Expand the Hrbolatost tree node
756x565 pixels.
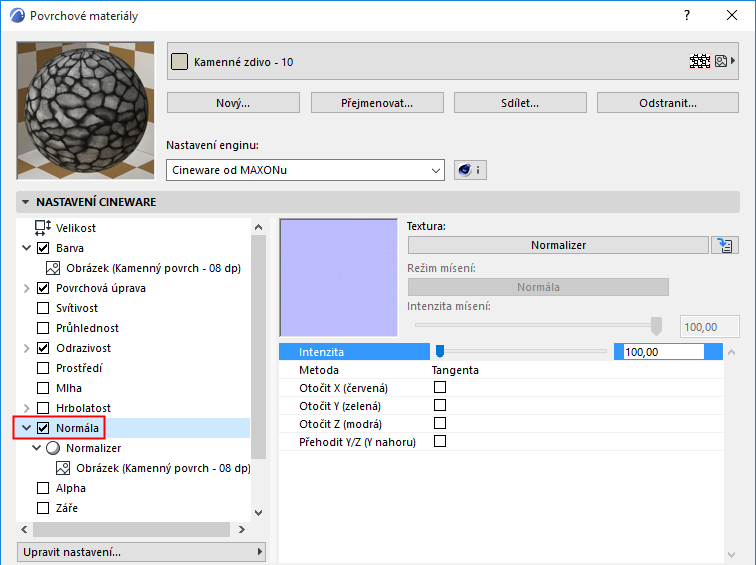point(27,408)
